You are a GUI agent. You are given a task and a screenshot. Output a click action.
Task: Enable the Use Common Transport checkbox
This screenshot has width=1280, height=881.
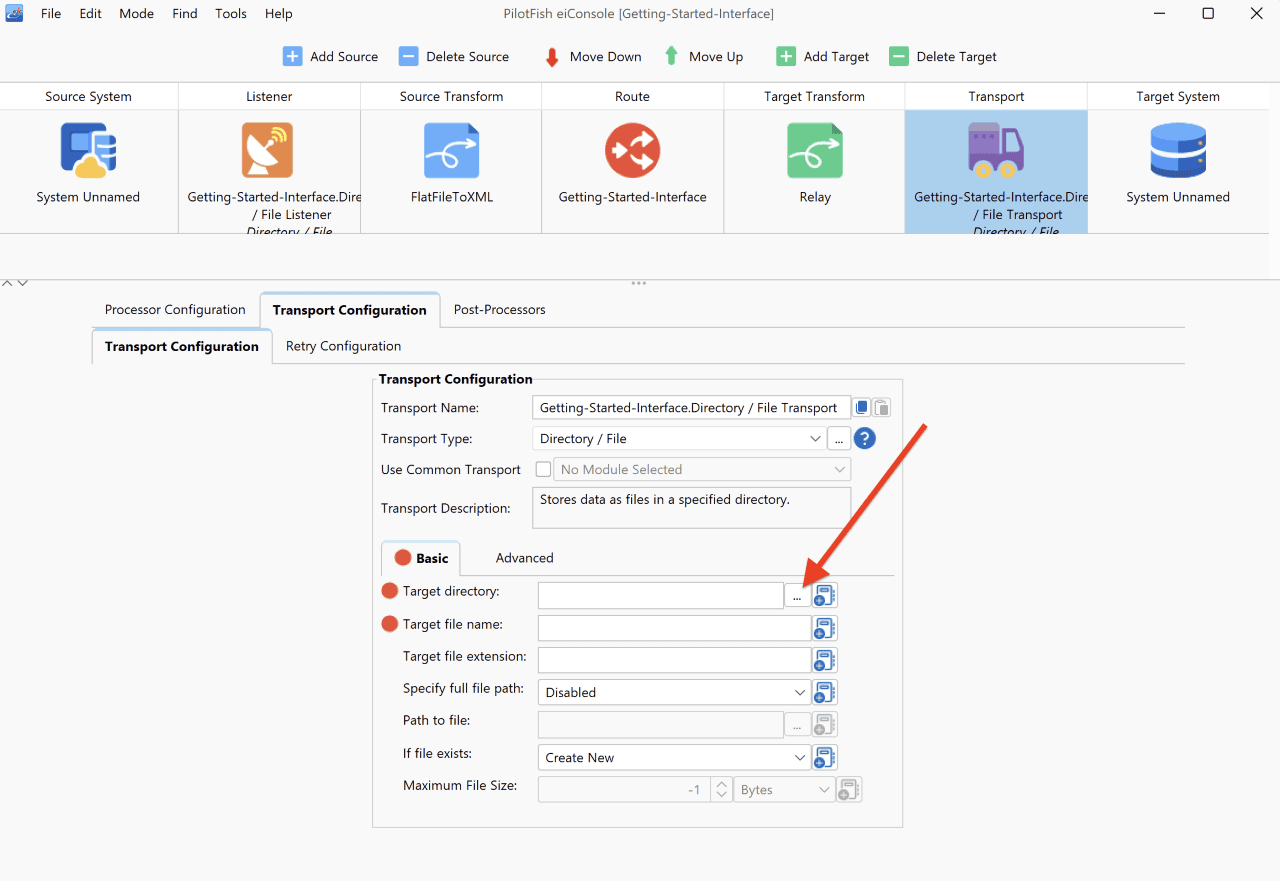543,469
